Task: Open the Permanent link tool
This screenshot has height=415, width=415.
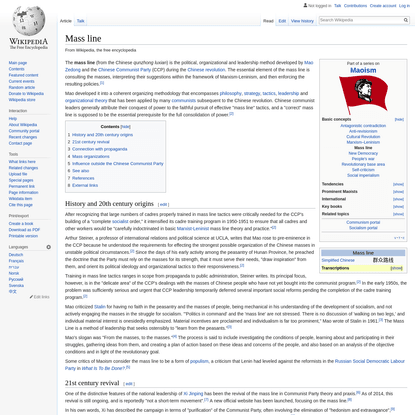Action: 22,186
